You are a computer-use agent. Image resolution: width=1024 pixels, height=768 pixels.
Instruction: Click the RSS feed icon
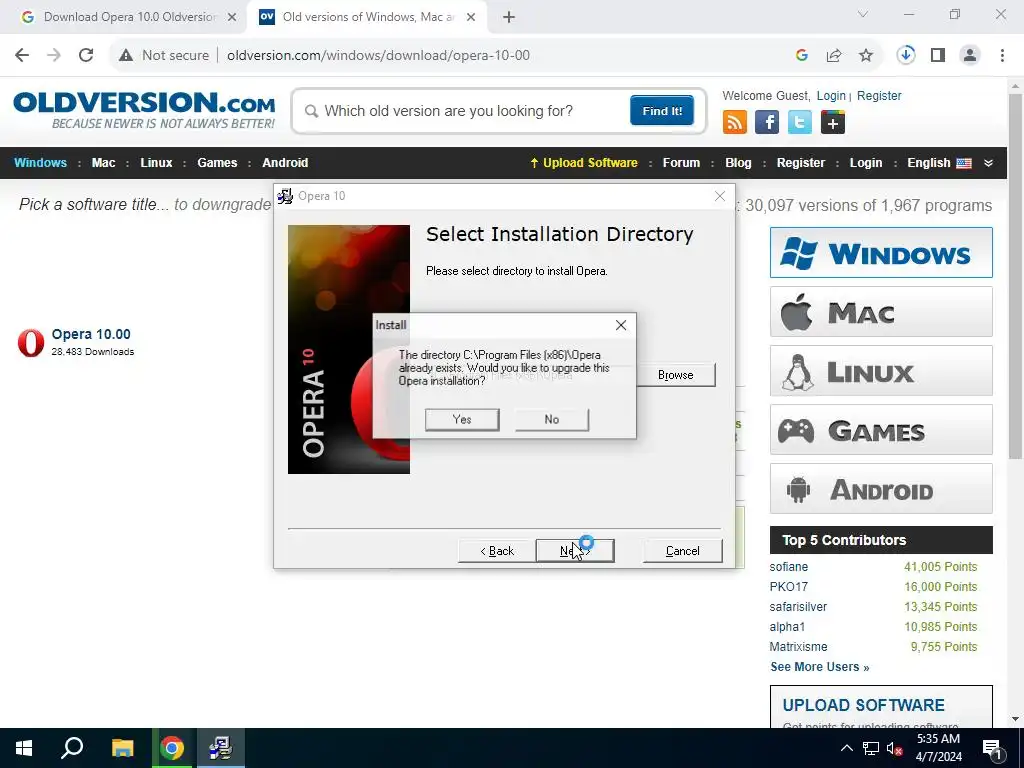[735, 122]
